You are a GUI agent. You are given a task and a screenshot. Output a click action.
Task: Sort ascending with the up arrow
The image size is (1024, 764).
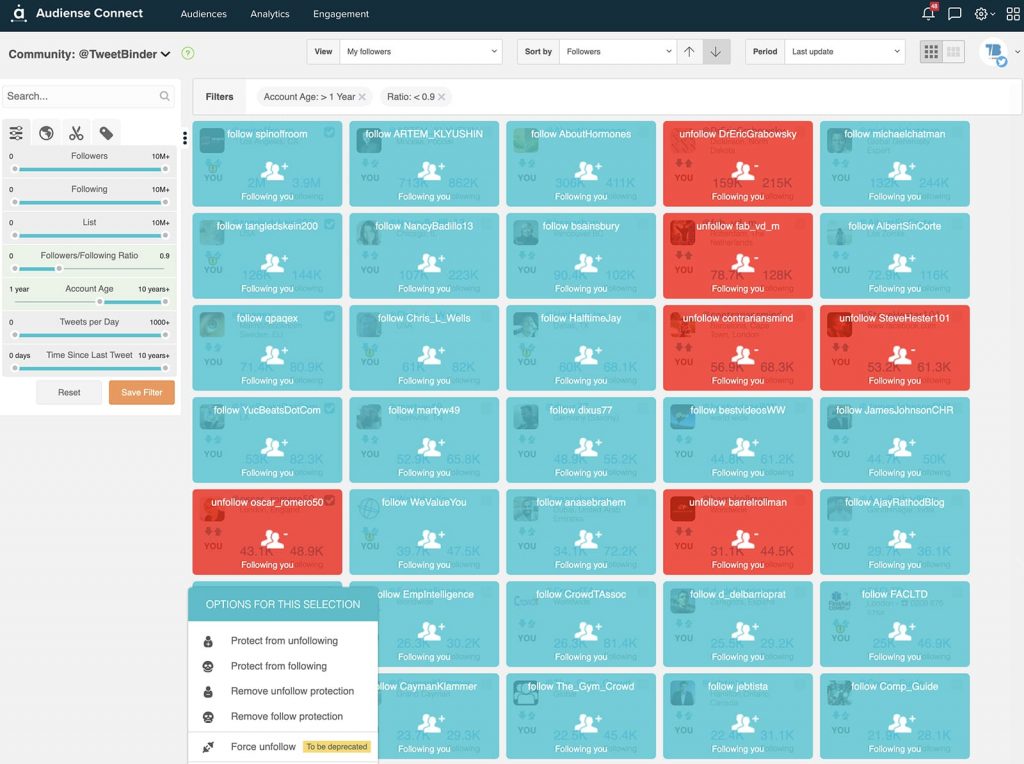[x=689, y=52]
